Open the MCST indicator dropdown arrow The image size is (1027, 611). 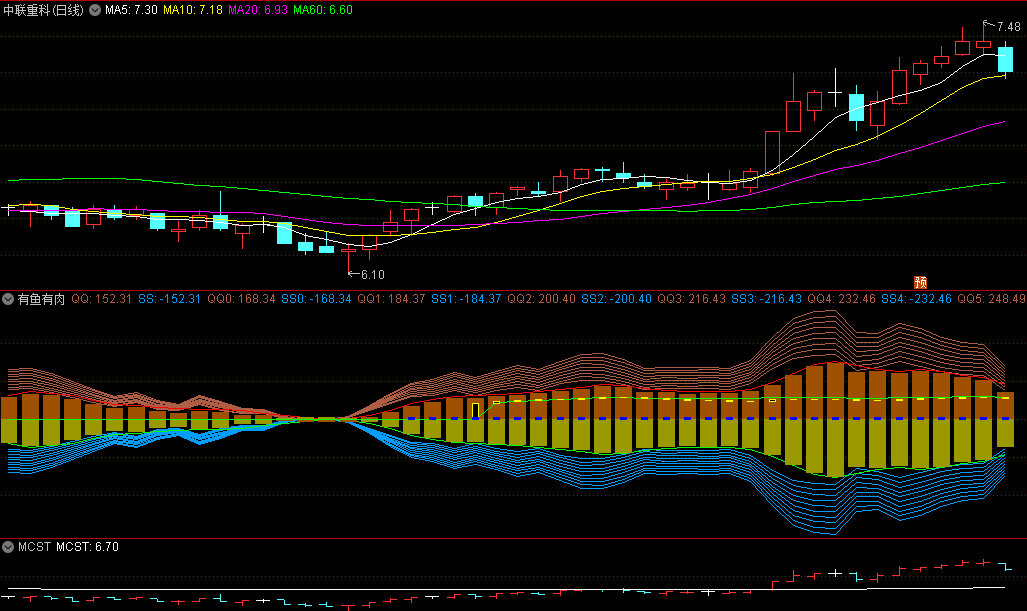(8, 547)
